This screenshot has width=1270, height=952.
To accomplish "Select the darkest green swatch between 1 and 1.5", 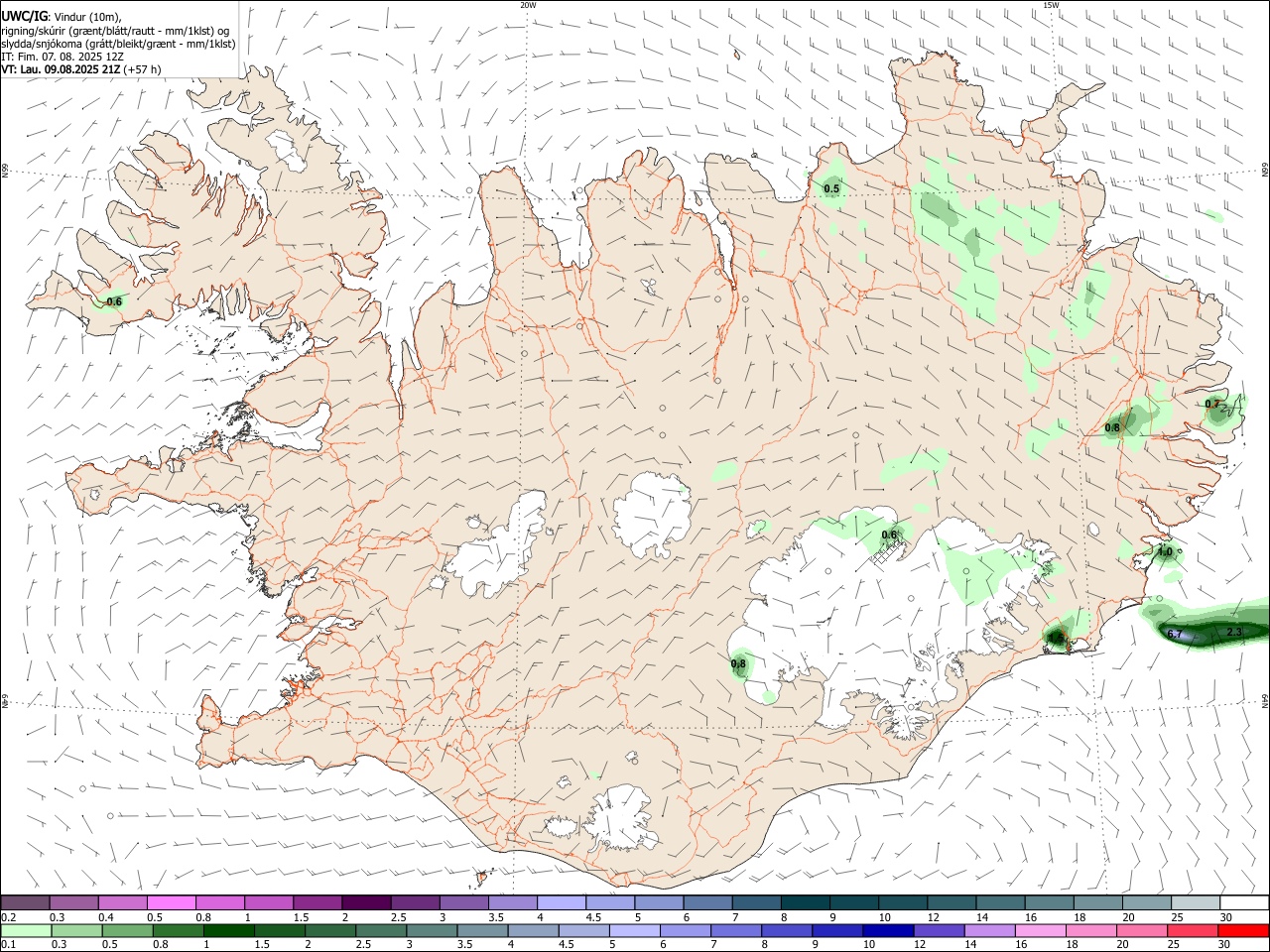I will pos(229,930).
